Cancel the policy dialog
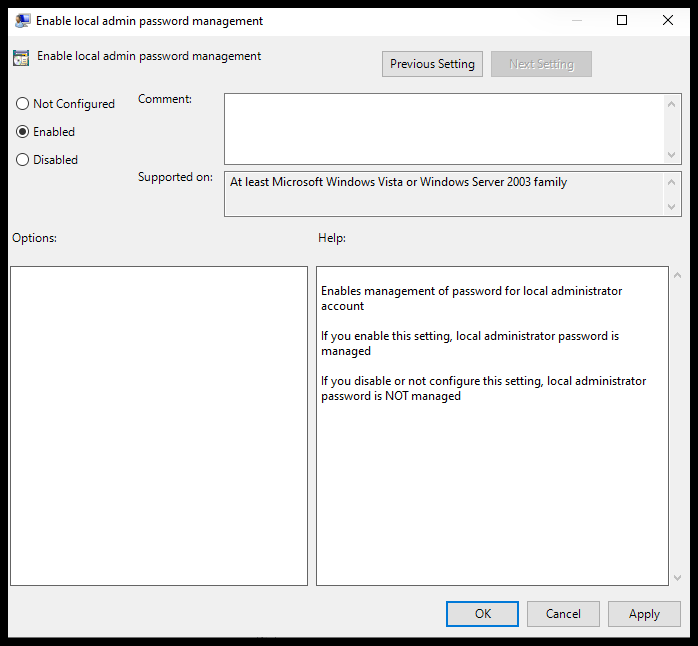The height and width of the screenshot is (646, 698). [563, 614]
